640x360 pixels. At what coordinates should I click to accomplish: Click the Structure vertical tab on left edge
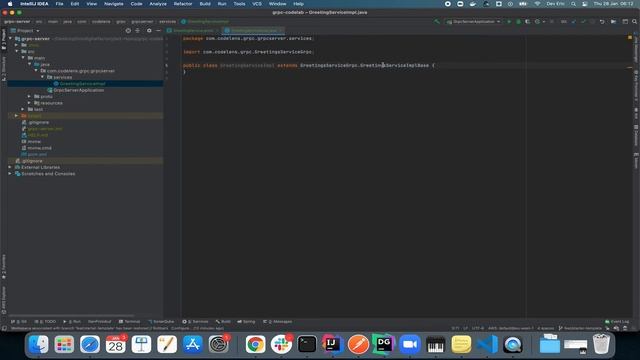[3, 69]
